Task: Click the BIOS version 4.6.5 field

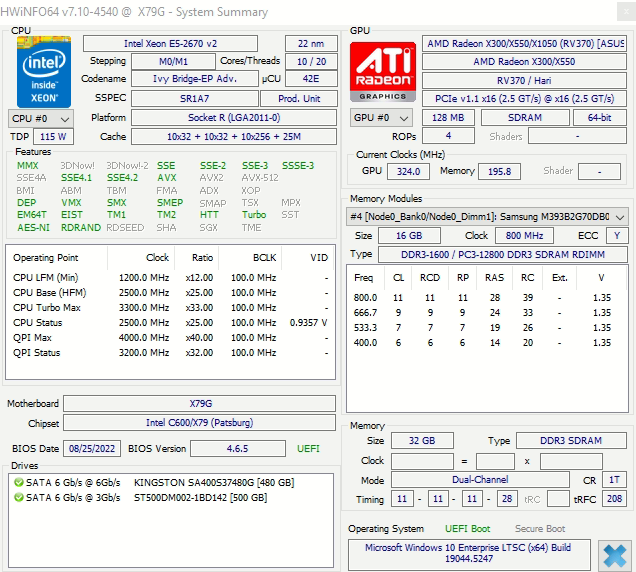Action: point(238,449)
